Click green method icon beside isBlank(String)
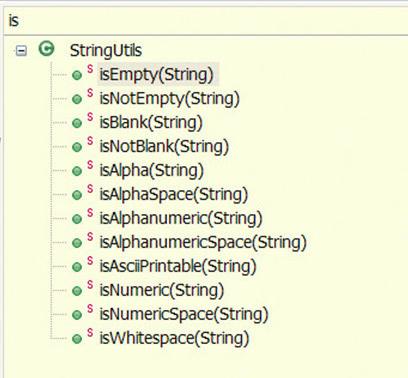 pos(77,123)
